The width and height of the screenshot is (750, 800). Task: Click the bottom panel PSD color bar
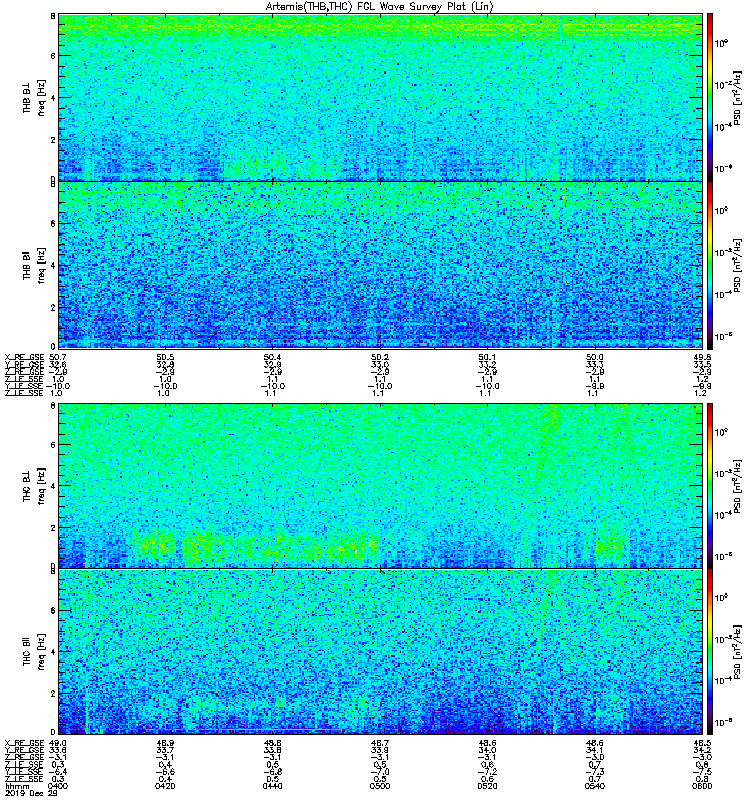(x=710, y=652)
